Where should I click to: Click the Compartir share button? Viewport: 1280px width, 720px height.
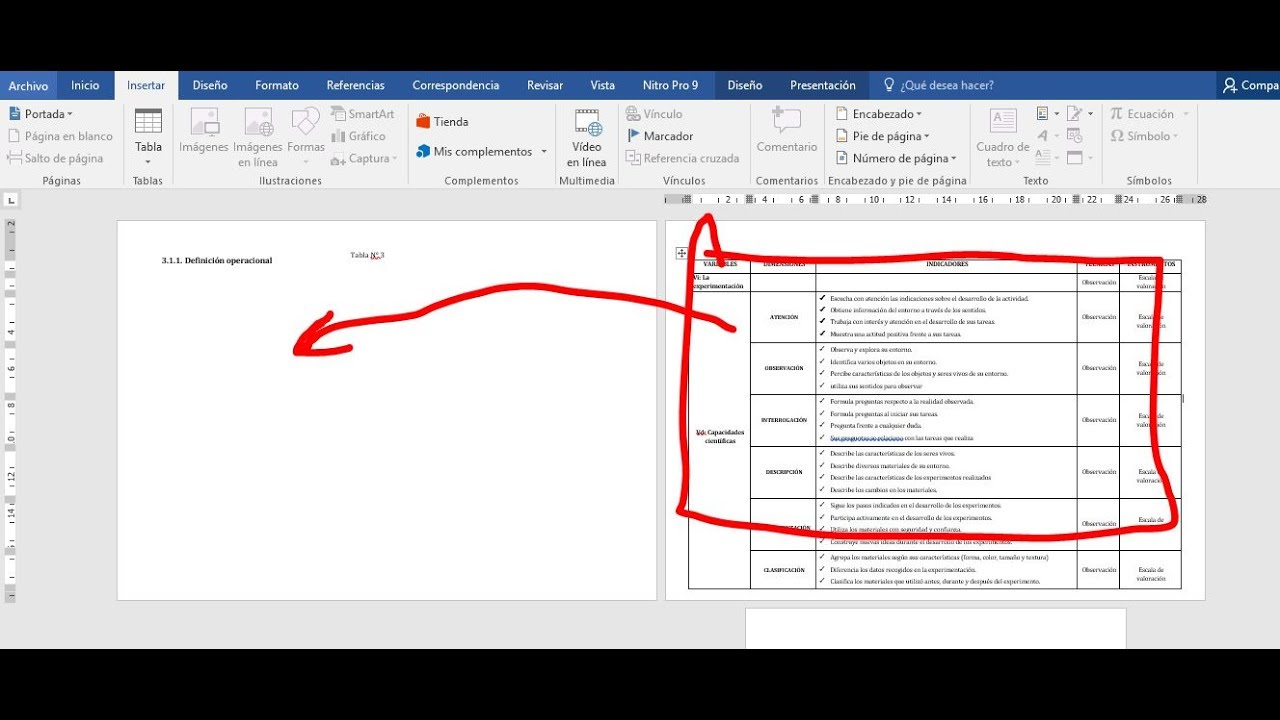click(x=1250, y=85)
